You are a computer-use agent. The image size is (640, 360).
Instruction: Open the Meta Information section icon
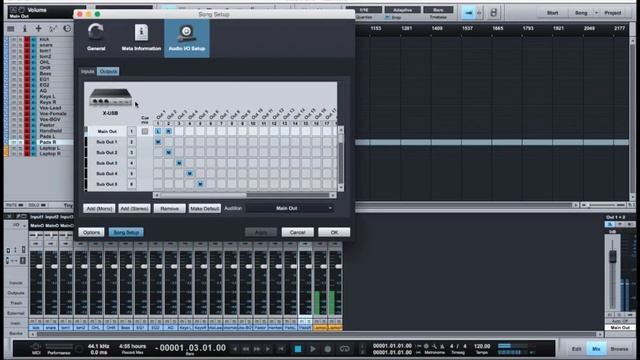point(141,33)
